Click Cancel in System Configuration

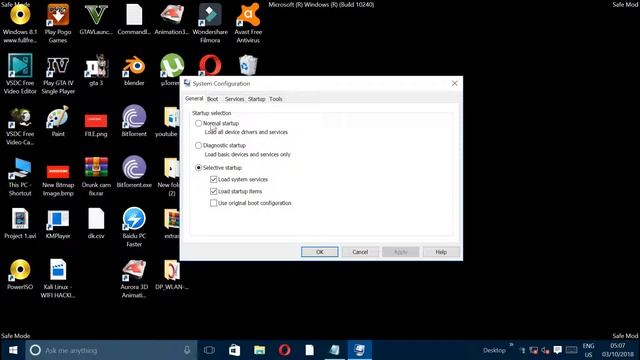coord(360,252)
